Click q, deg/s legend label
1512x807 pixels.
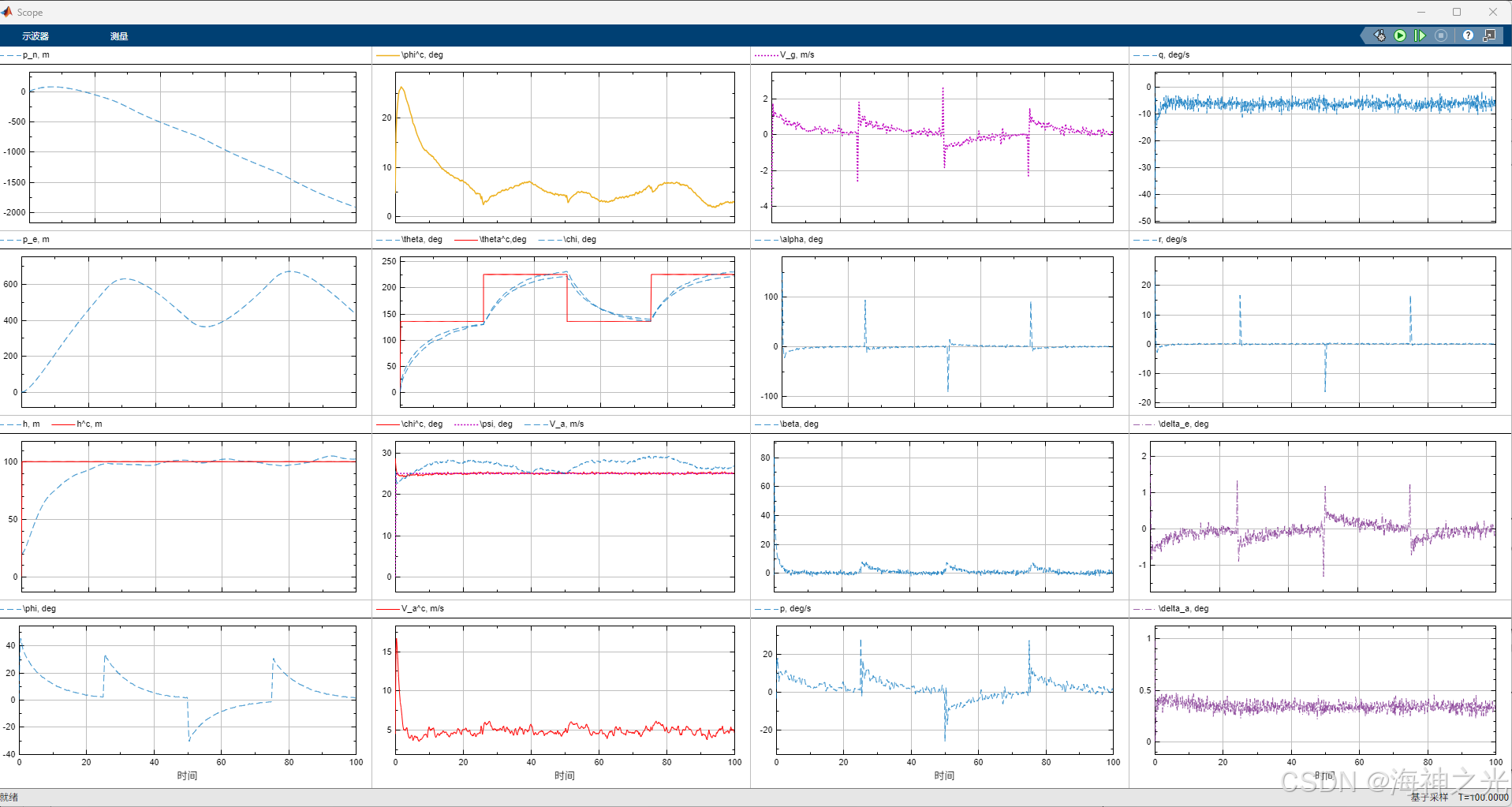point(1174,55)
